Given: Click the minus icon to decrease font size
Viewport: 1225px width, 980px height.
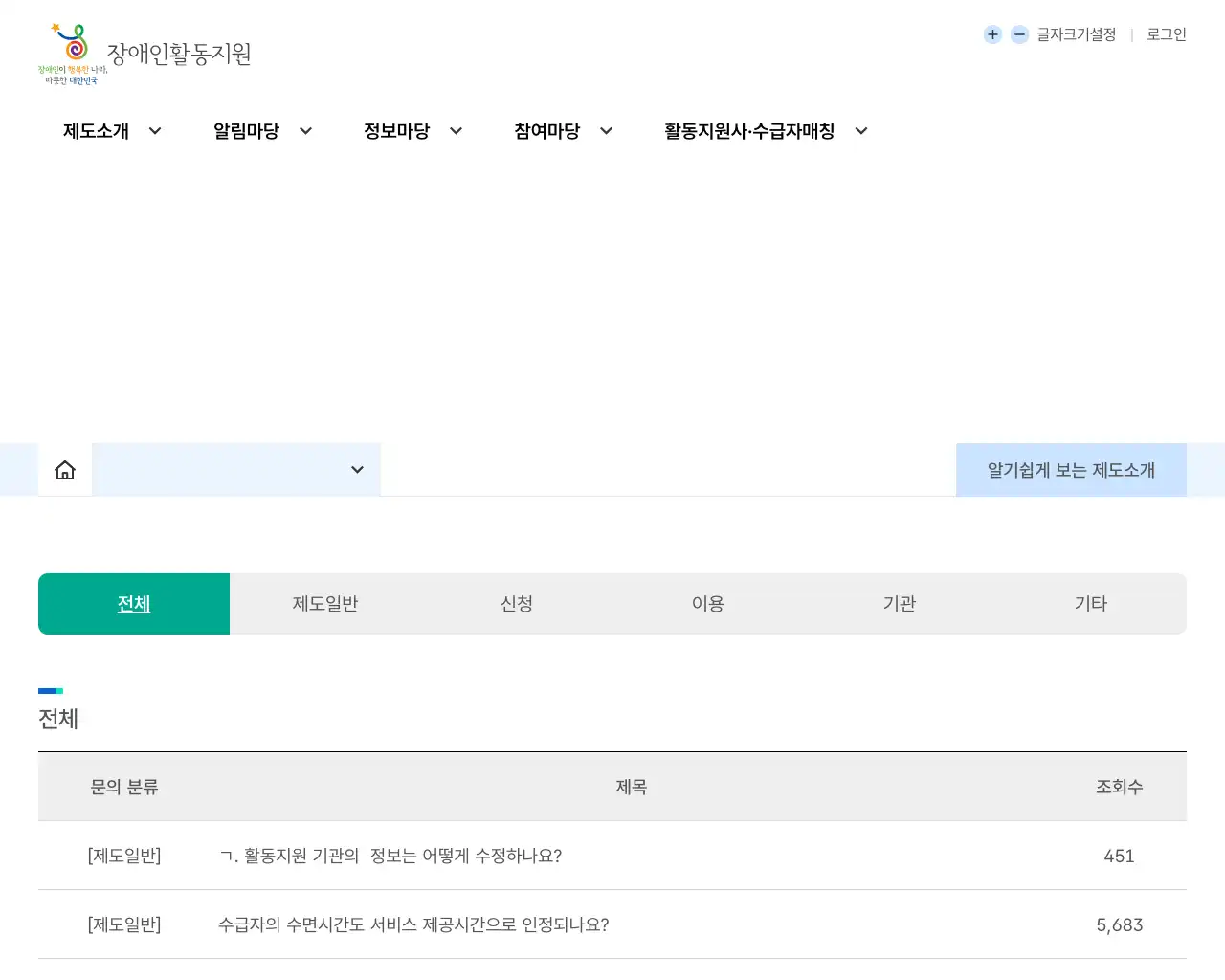Looking at the screenshot, I should click(1018, 34).
